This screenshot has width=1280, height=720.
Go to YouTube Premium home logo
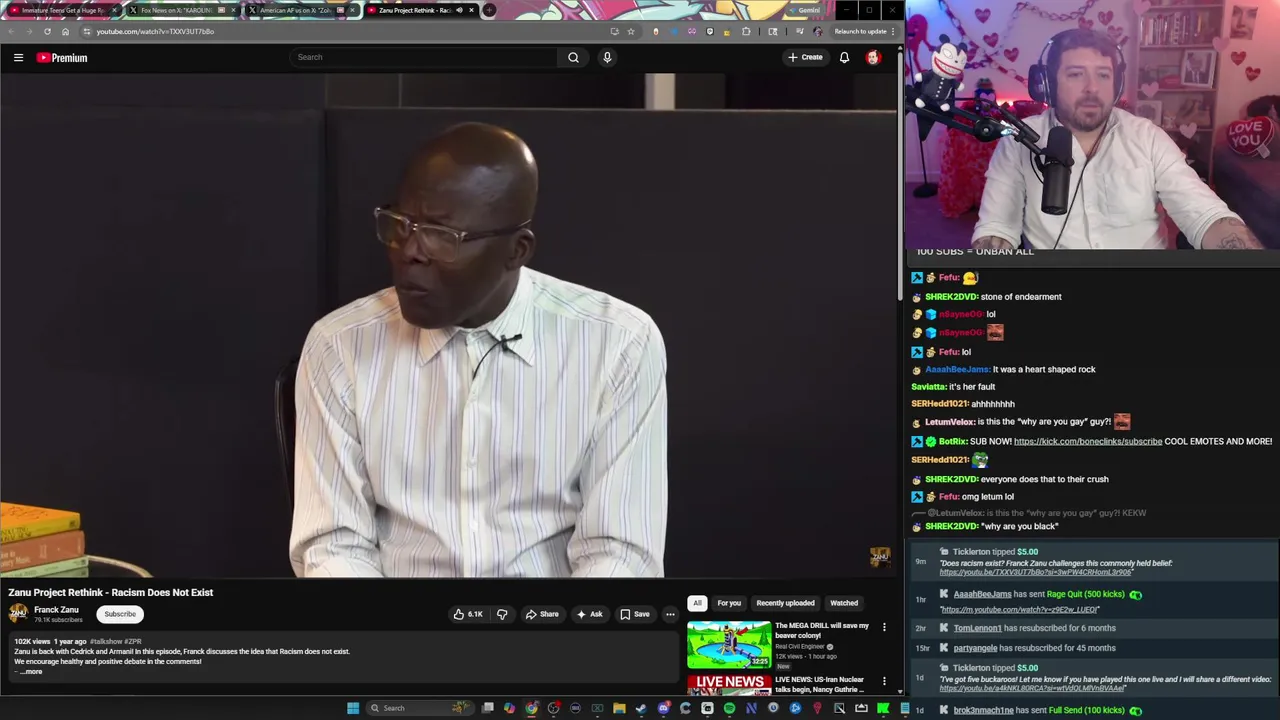pyautogui.click(x=62, y=58)
